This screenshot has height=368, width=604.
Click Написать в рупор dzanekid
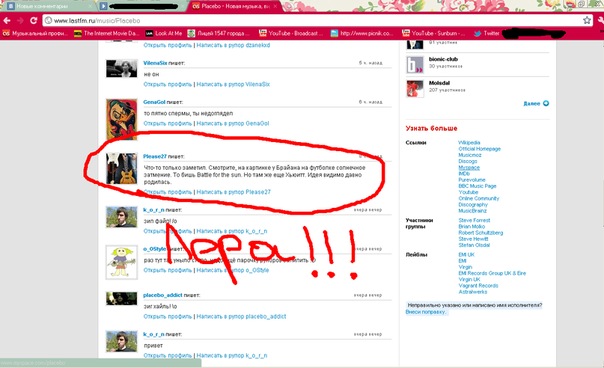[233, 45]
